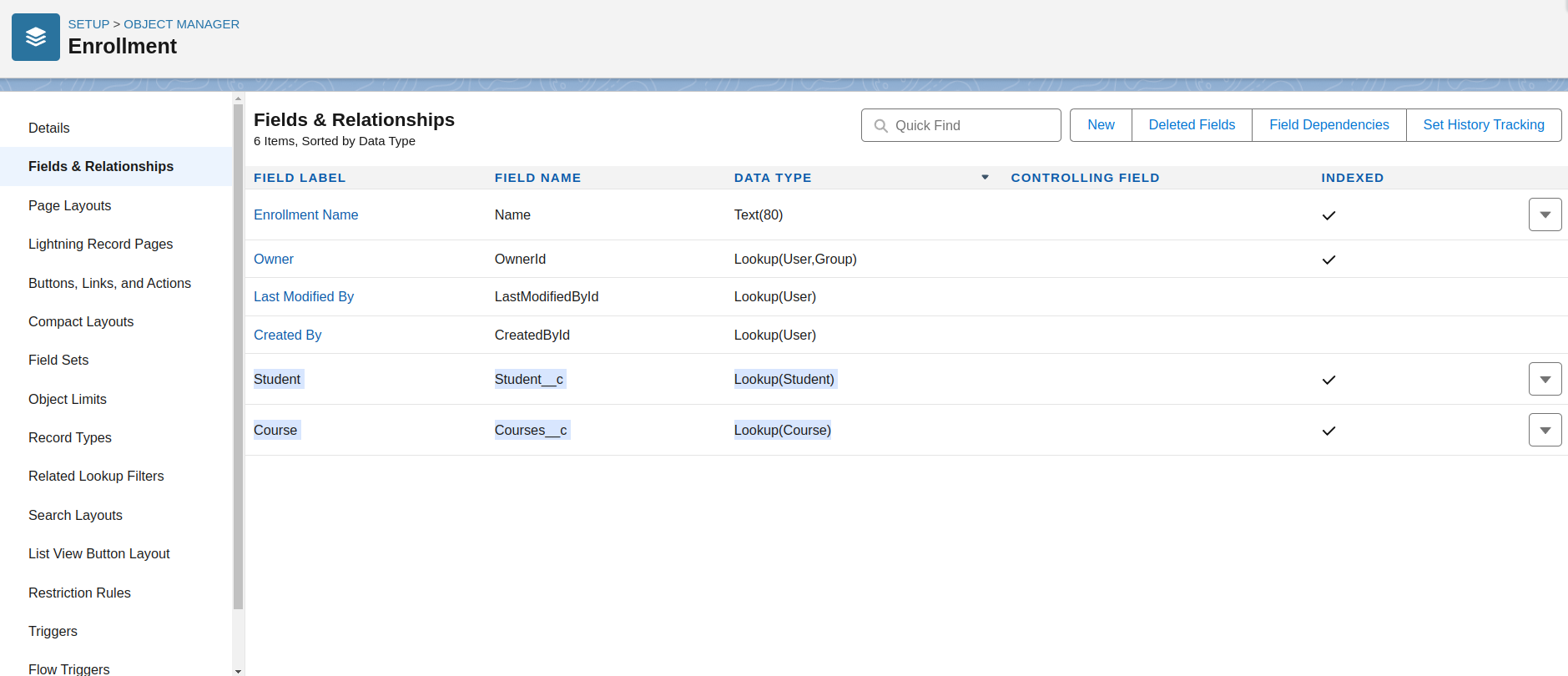Click the Enrollment object layers icon

point(36,37)
